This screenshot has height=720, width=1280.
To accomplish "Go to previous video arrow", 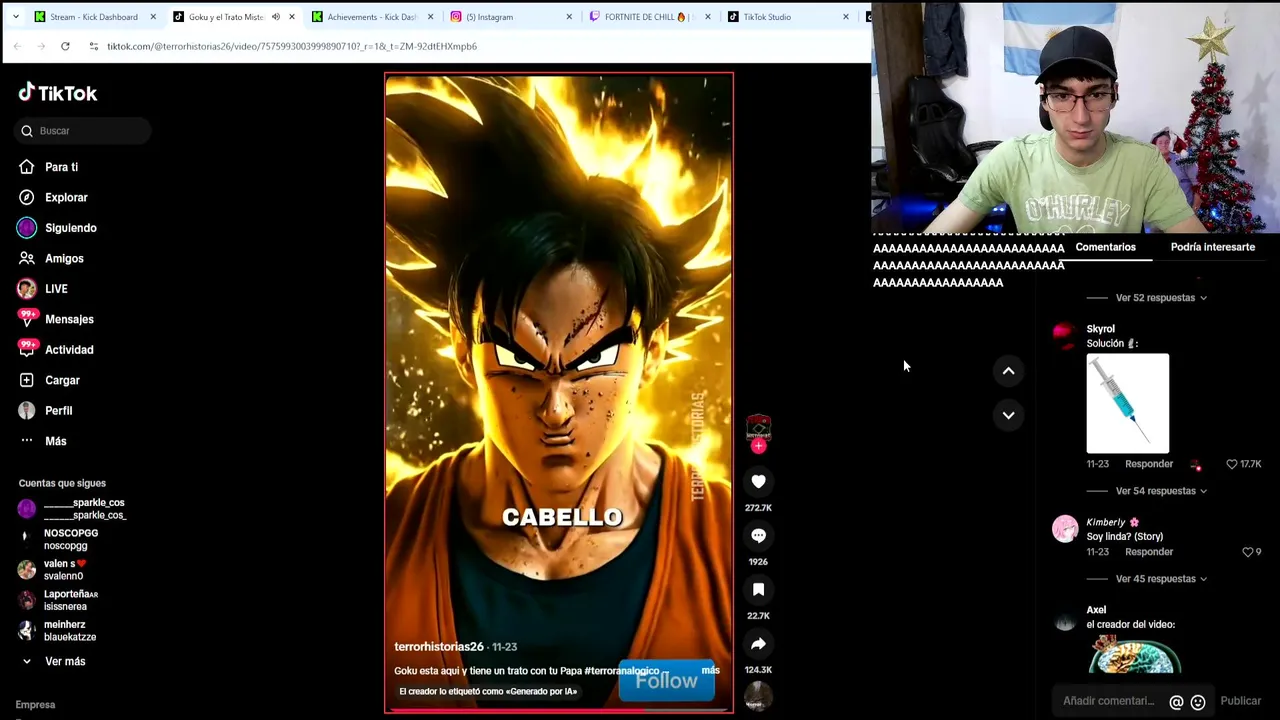I will [x=1008, y=371].
